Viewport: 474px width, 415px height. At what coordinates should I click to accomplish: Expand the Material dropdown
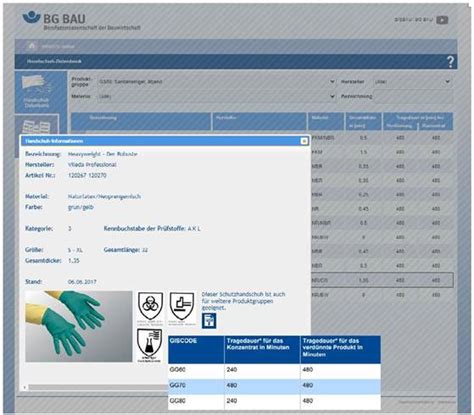[217, 96]
